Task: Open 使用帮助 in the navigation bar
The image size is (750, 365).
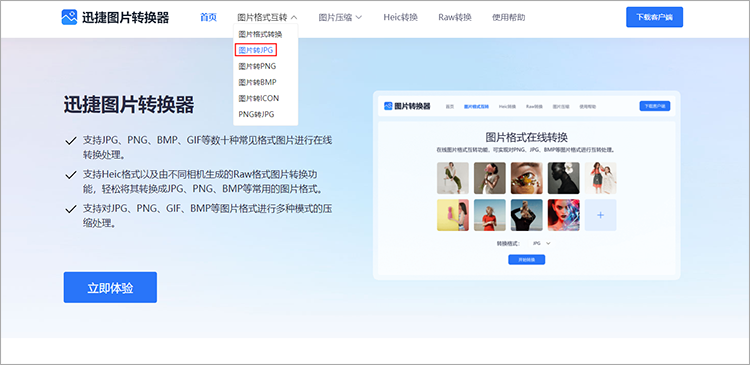Action: pyautogui.click(x=508, y=18)
